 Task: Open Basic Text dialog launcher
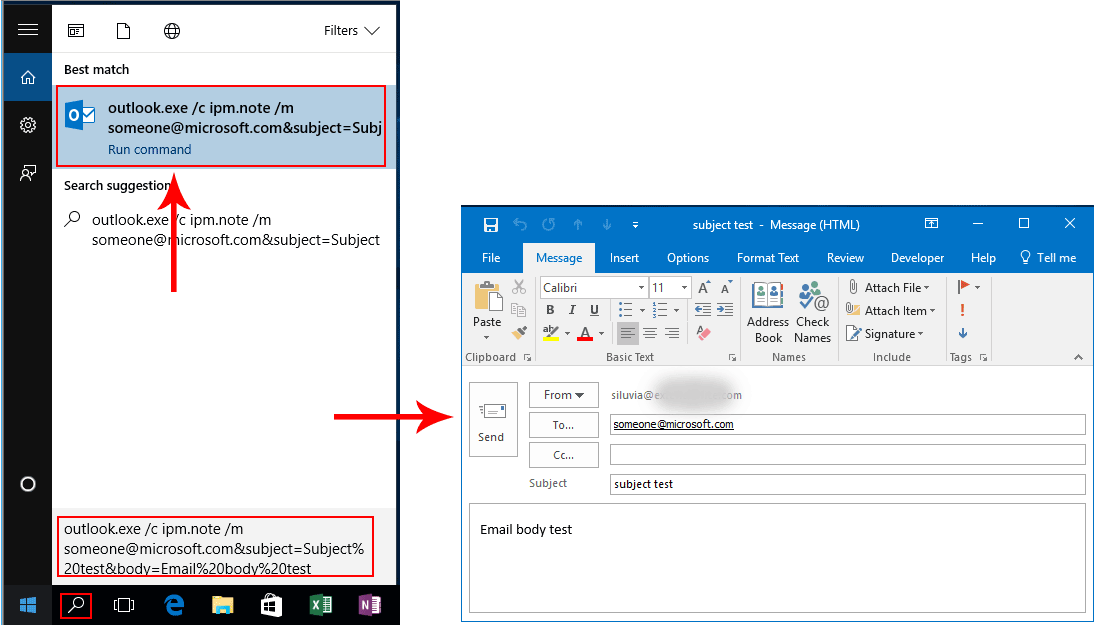(732, 357)
